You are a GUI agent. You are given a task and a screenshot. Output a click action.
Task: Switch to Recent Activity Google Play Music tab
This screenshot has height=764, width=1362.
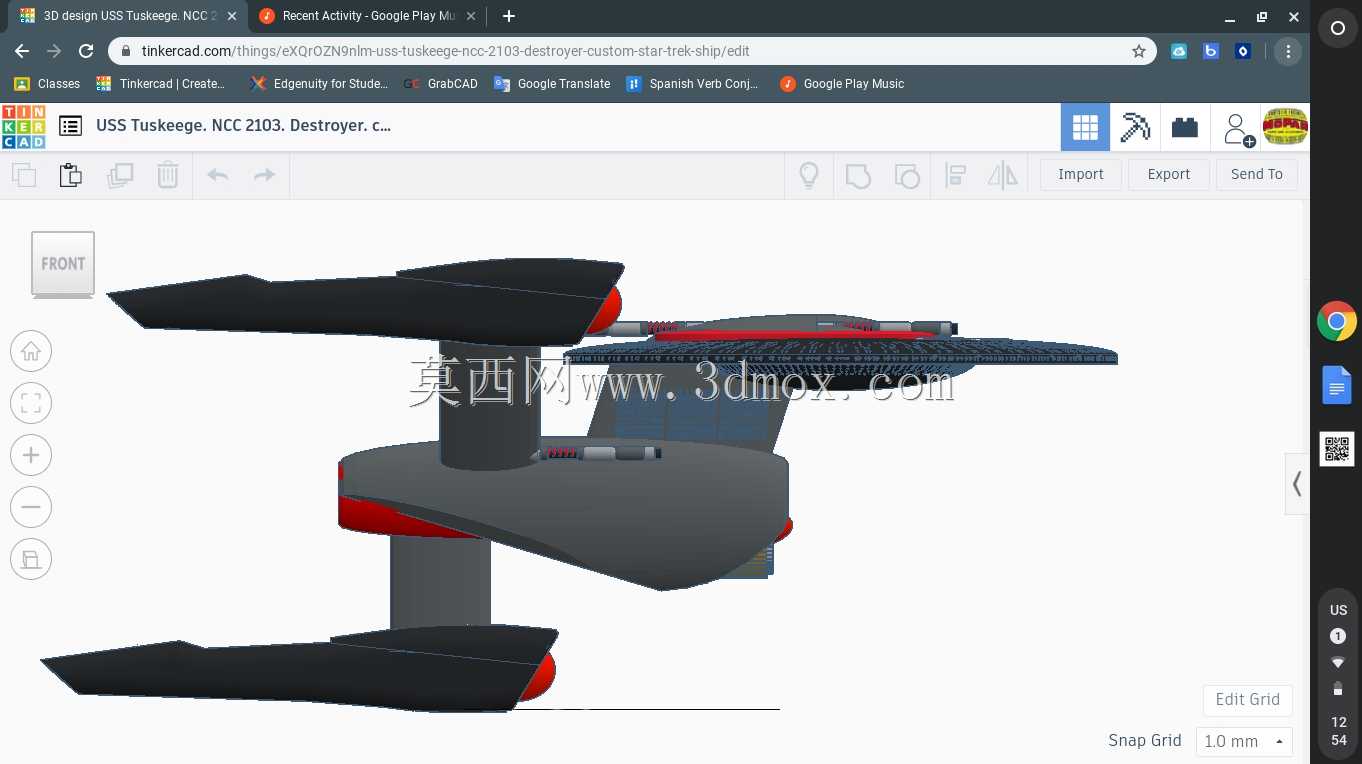(x=365, y=16)
